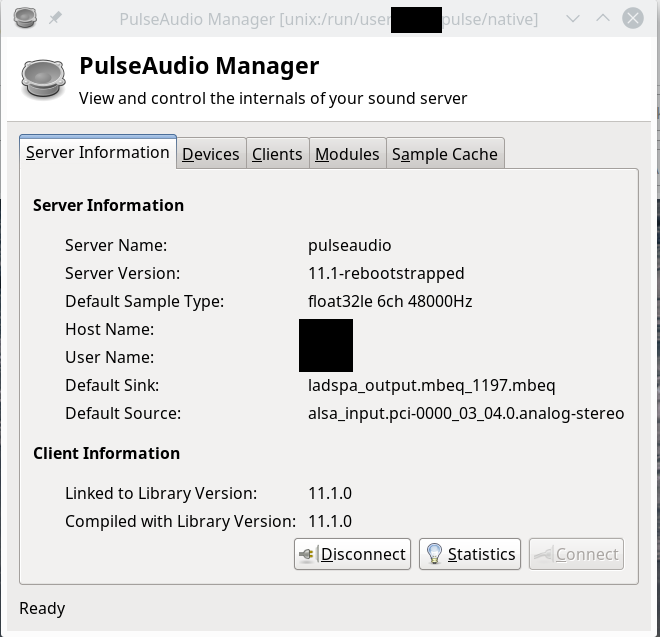Click the 'Default Sink:' label
Screen dimensions: 660x637
[112, 386]
